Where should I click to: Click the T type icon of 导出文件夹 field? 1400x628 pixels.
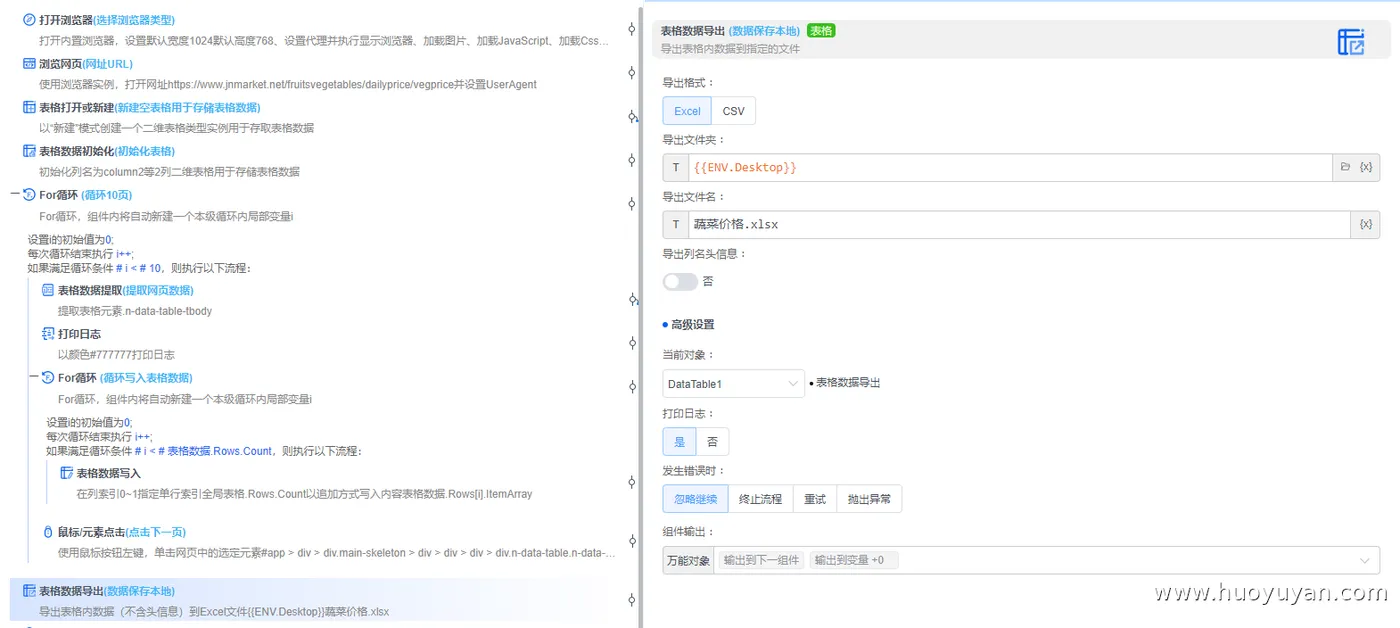click(x=675, y=167)
